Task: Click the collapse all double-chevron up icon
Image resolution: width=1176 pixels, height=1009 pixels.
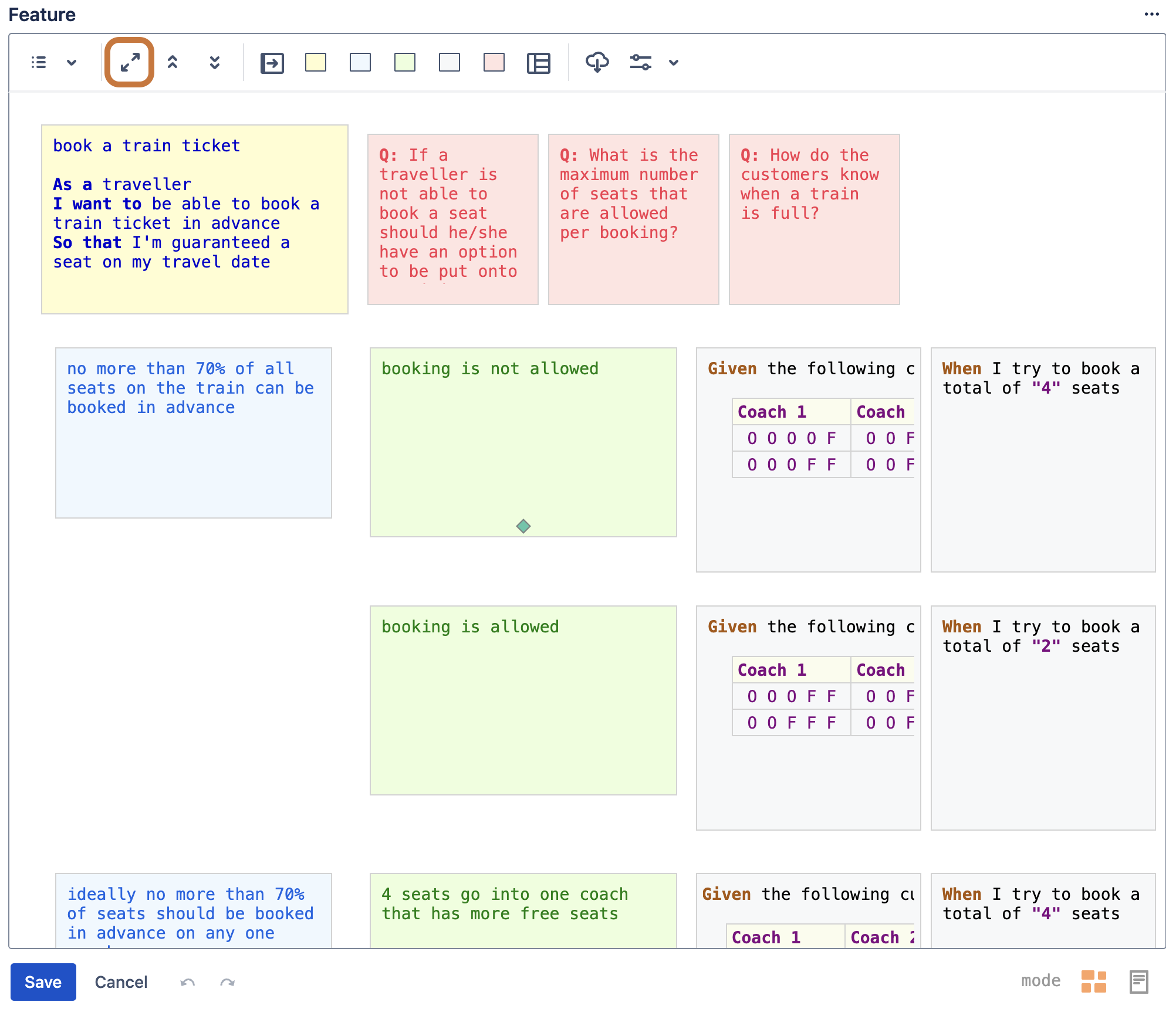Action: (173, 62)
